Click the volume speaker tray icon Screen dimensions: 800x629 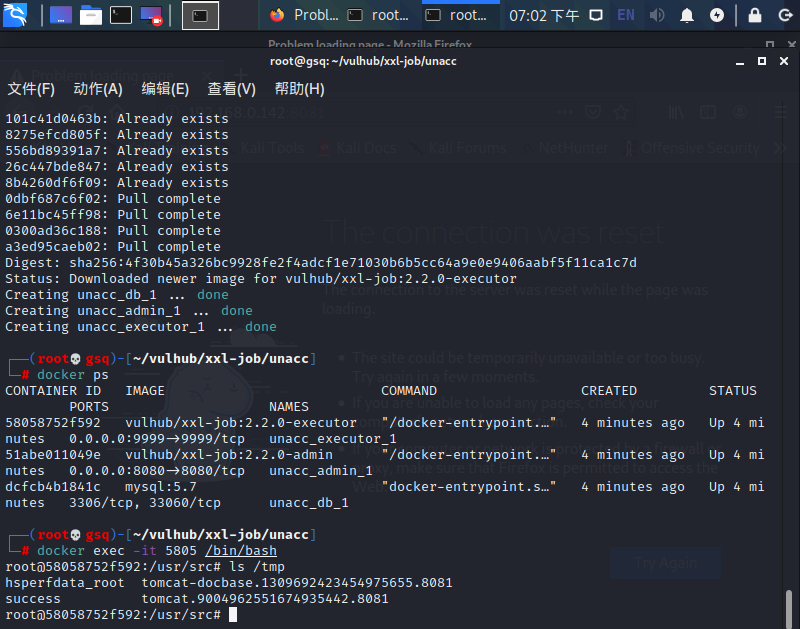point(657,15)
